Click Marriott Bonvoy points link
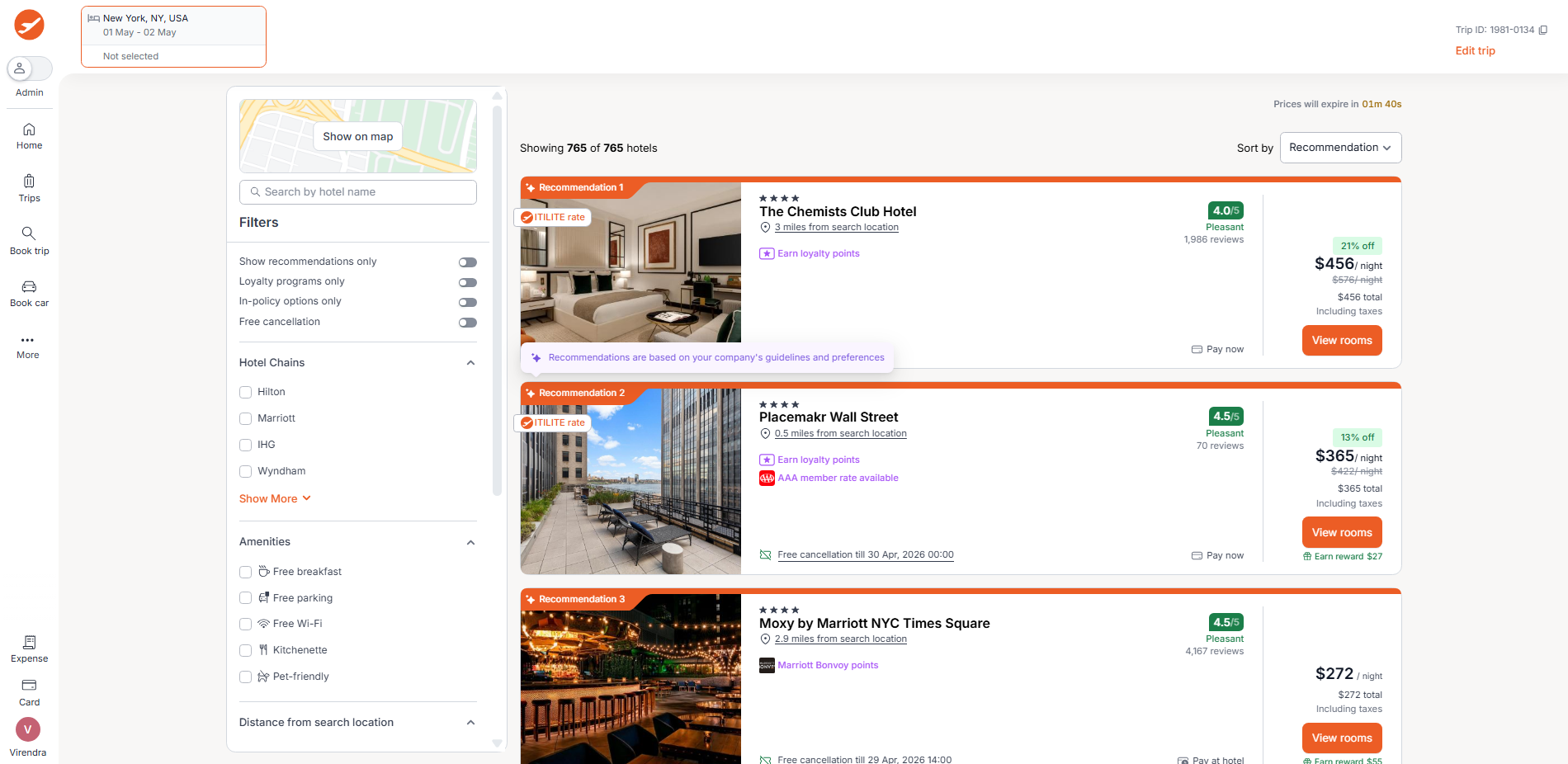The image size is (1568, 764). pyautogui.click(x=828, y=666)
